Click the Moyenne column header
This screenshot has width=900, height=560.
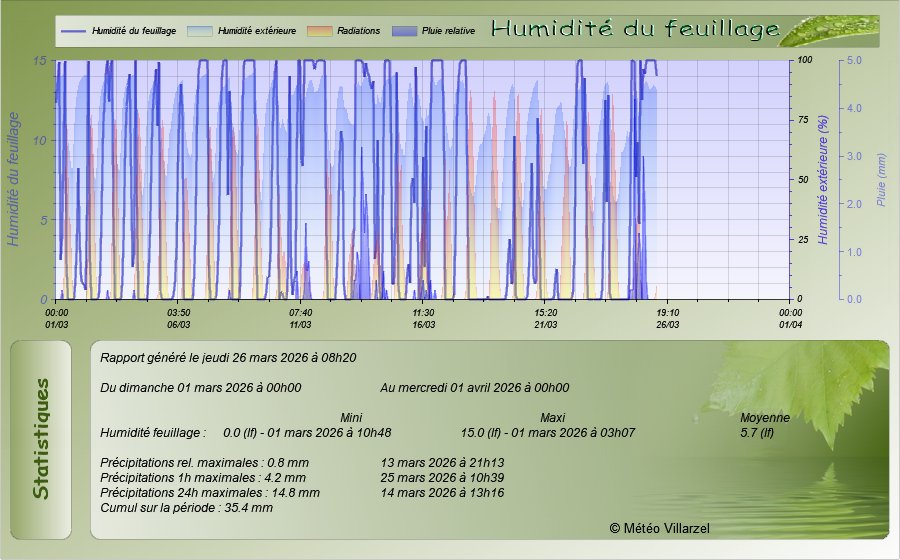[x=765, y=417]
